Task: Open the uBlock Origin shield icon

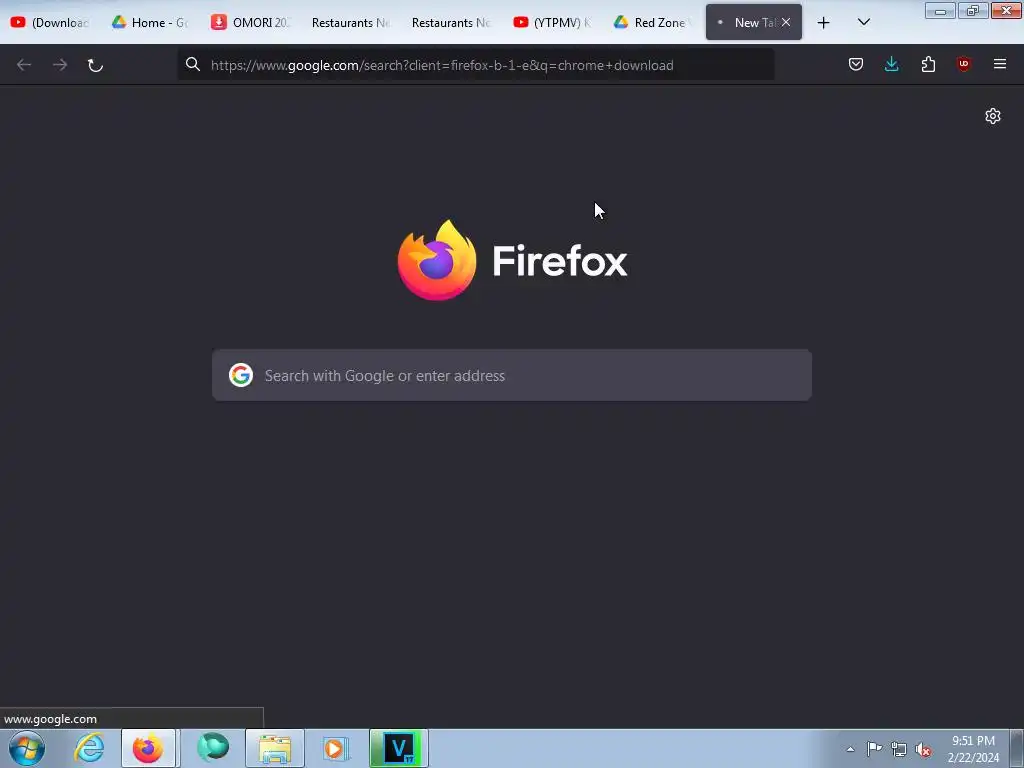Action: pyautogui.click(x=963, y=64)
